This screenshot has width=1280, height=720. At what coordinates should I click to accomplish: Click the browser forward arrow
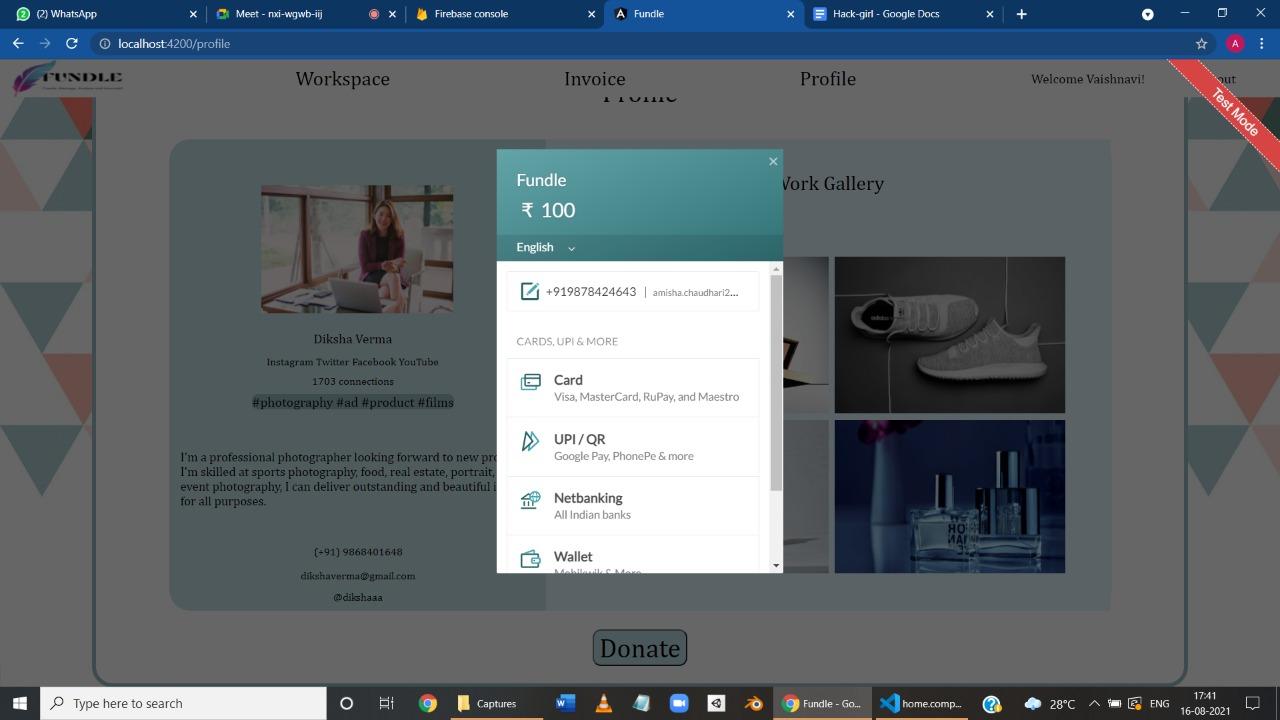(45, 44)
